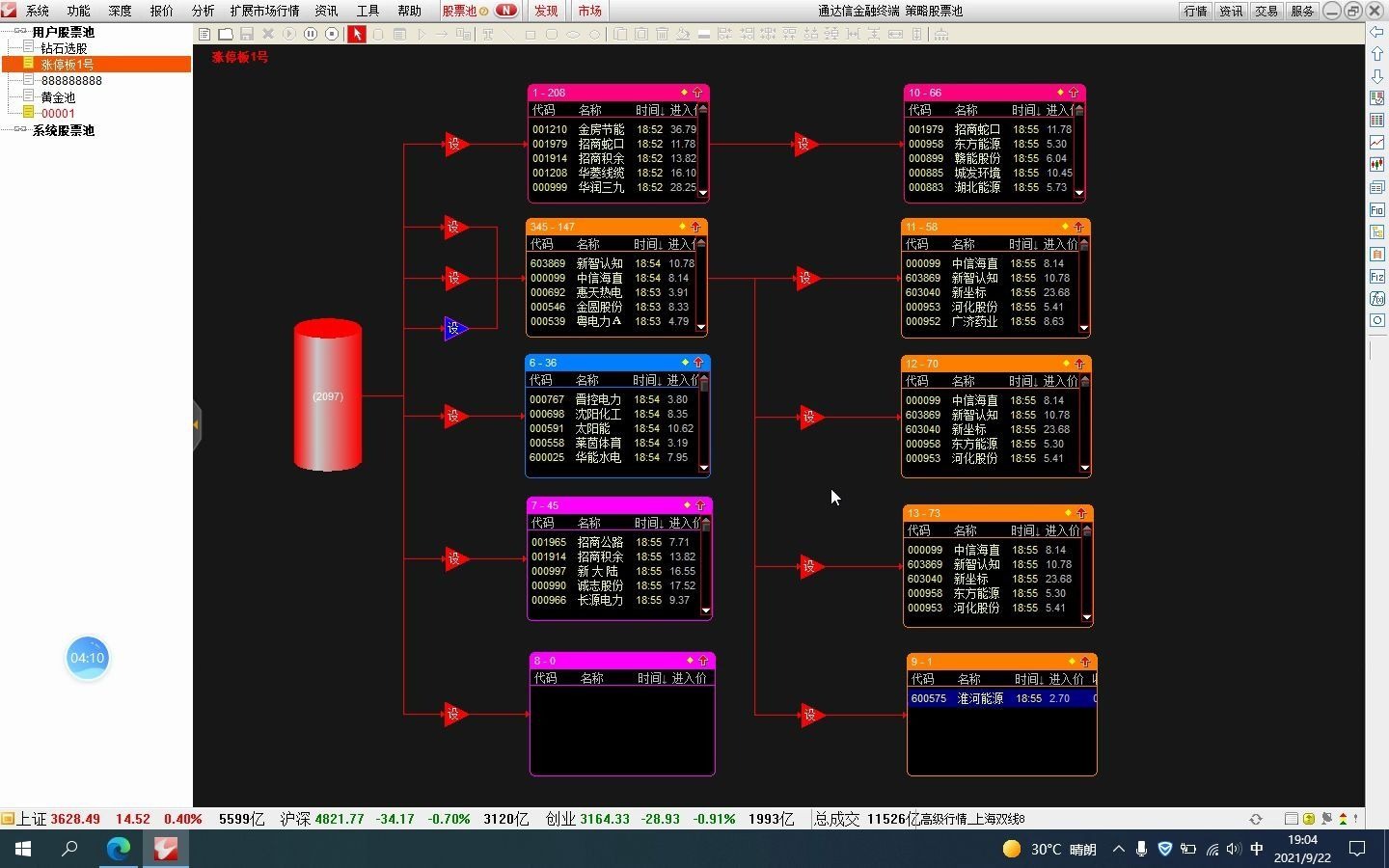Click the up arrow on right sidebar

click(x=1377, y=54)
